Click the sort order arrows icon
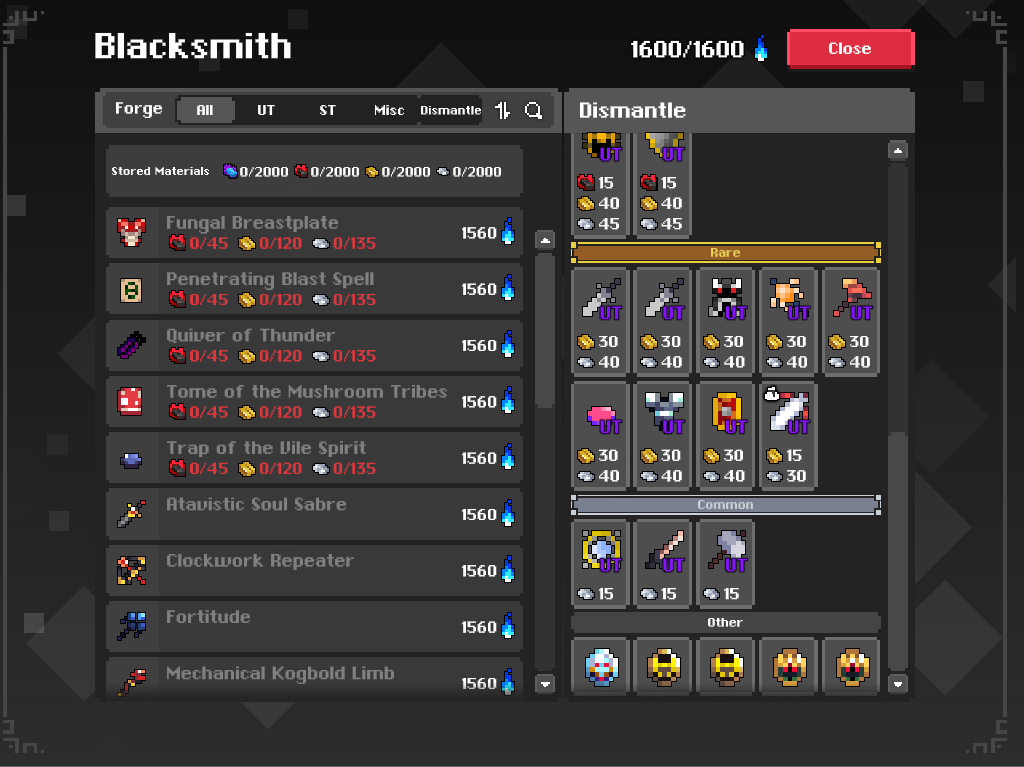The height and width of the screenshot is (767, 1024). click(502, 110)
